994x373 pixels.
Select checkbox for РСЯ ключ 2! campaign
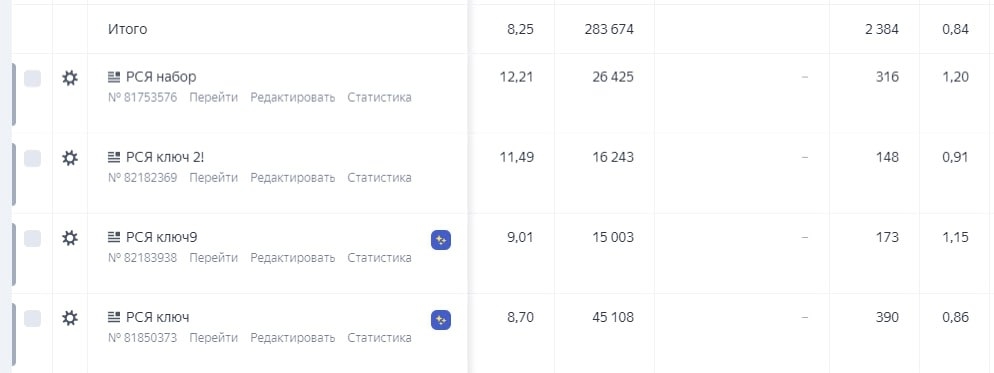pyautogui.click(x=32, y=158)
